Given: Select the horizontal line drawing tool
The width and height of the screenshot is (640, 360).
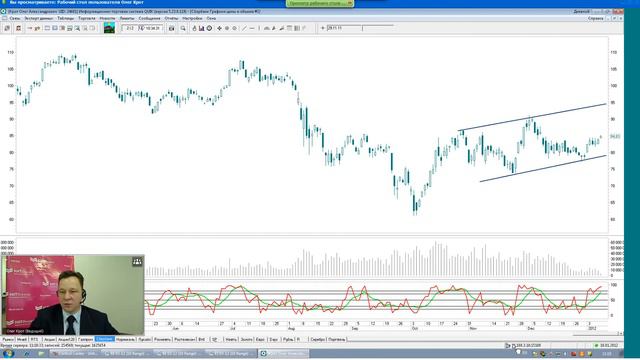Looking at the screenshot, I should coord(252,28).
